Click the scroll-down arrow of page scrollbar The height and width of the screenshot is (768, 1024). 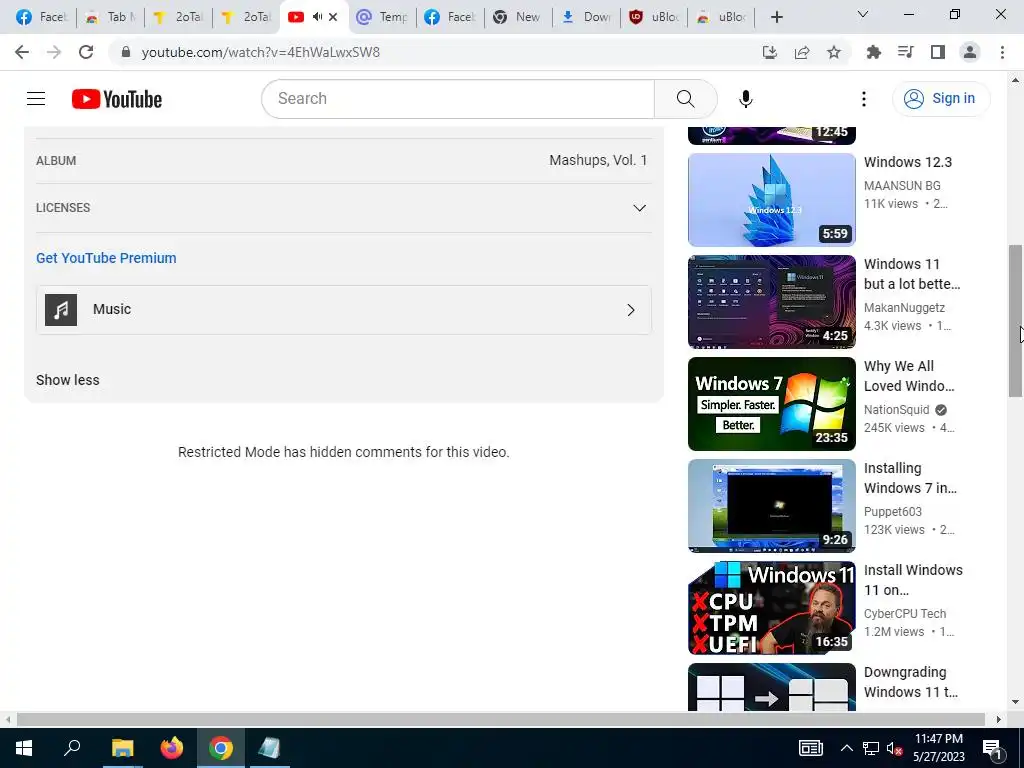[x=1015, y=703]
